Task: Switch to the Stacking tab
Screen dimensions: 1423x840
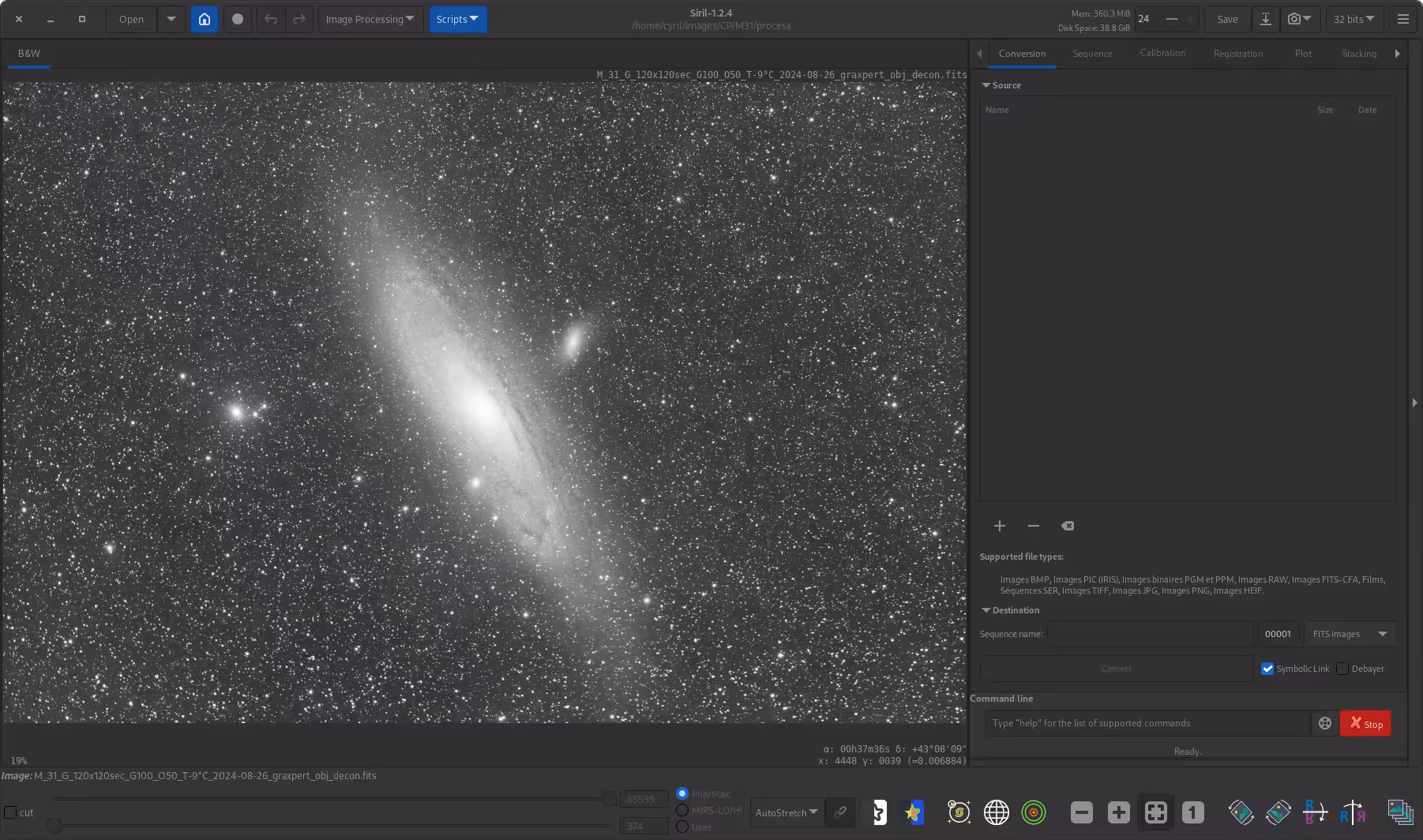Action: 1359,54
